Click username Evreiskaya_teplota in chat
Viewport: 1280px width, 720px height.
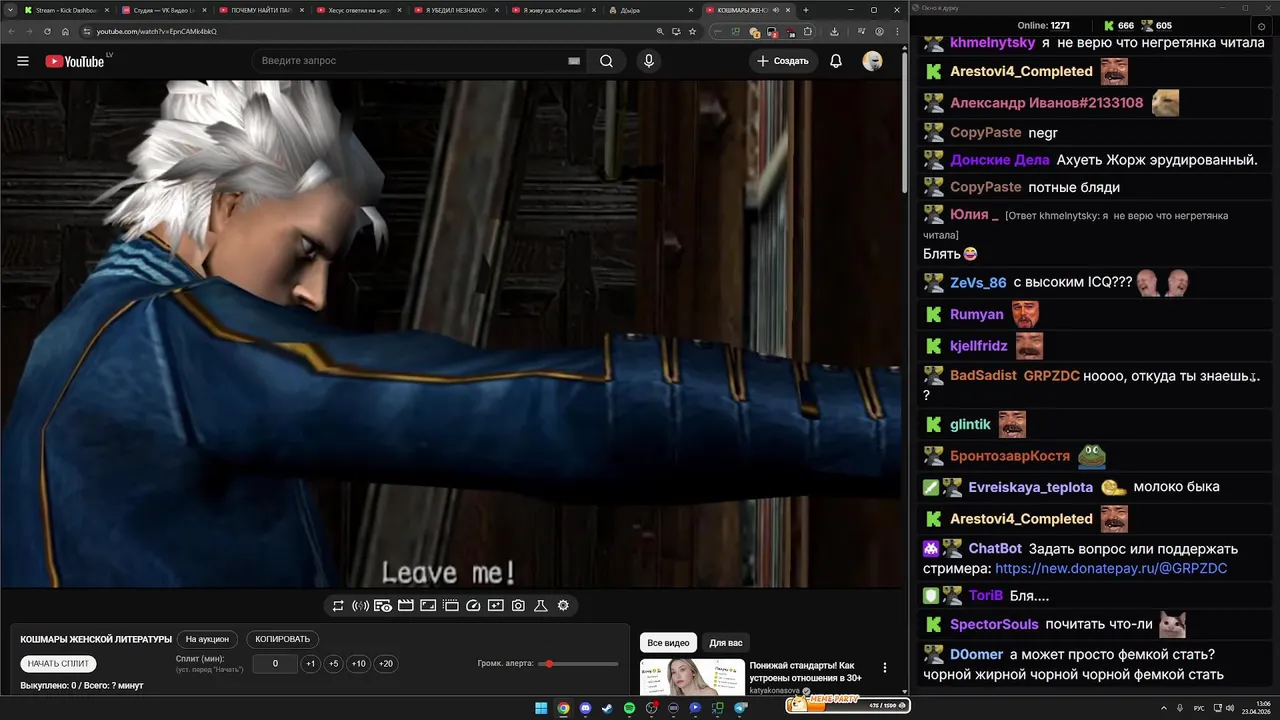click(1030, 487)
